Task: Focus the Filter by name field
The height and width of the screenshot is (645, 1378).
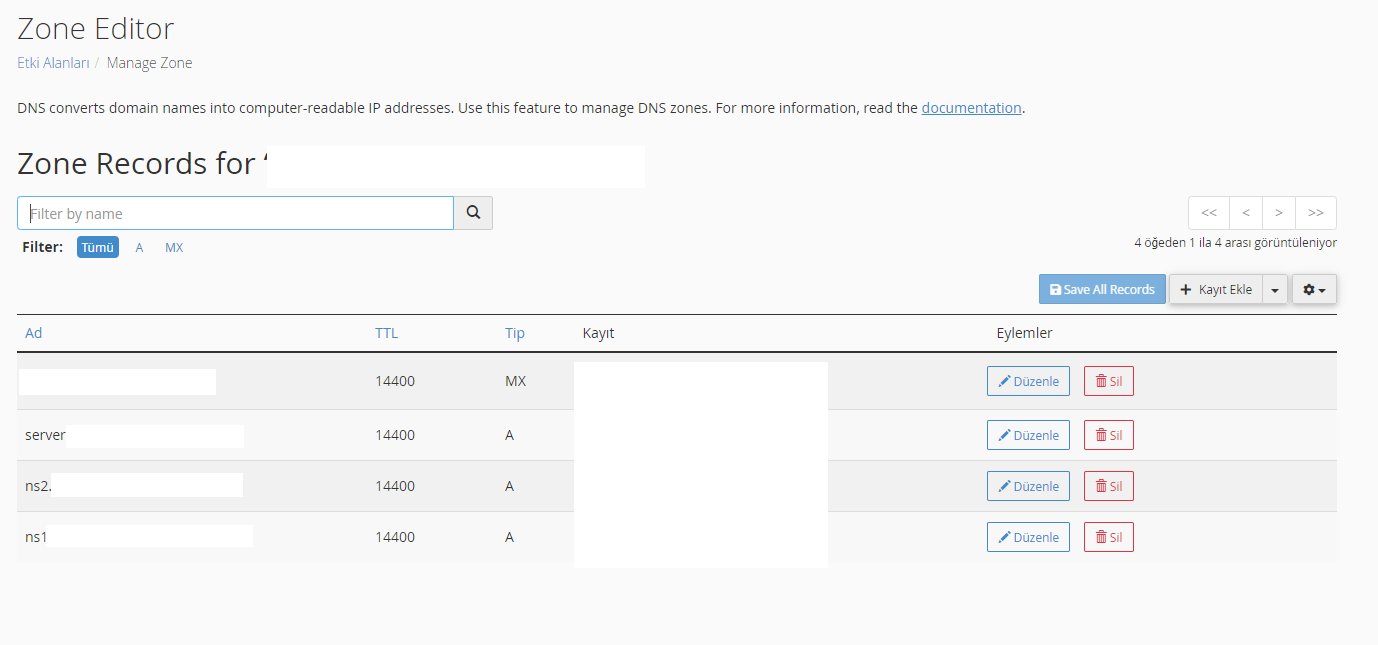Action: point(235,213)
